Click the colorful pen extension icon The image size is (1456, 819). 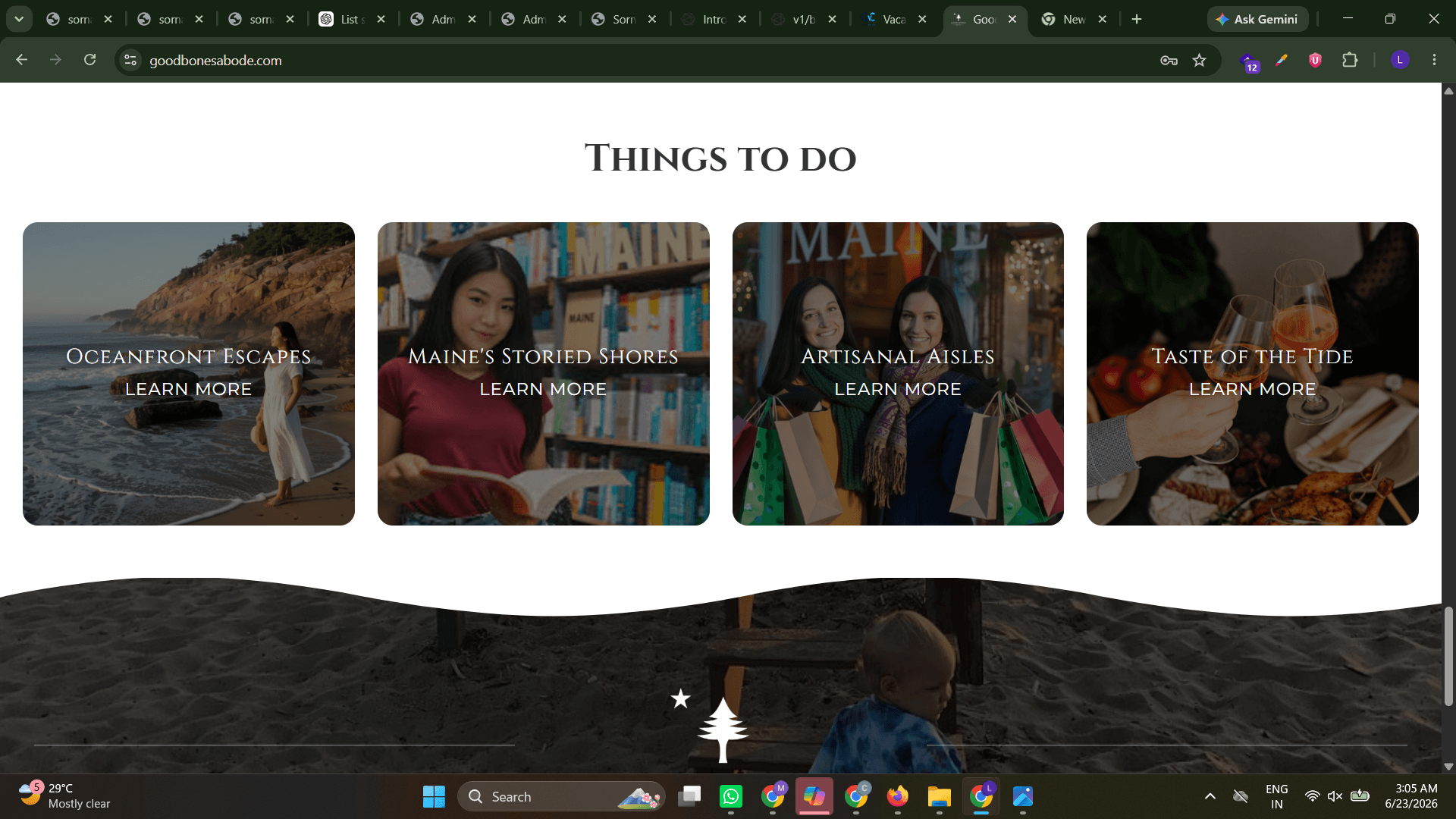pyautogui.click(x=1282, y=60)
